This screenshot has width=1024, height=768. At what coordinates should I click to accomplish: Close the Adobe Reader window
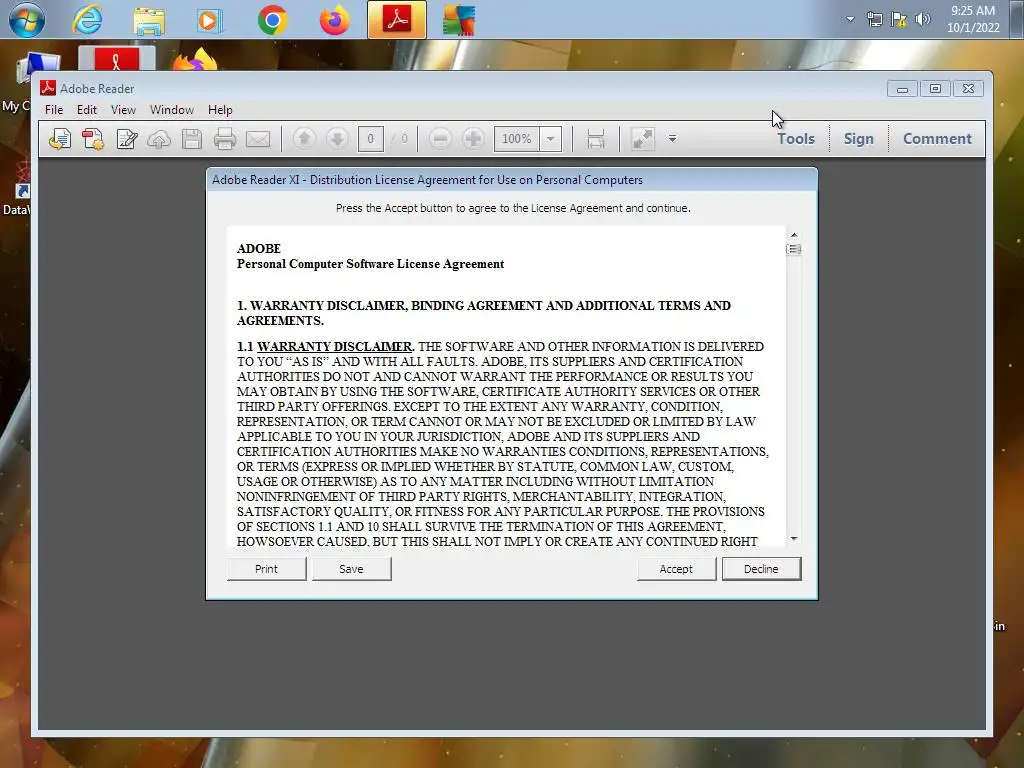pyautogui.click(x=968, y=88)
